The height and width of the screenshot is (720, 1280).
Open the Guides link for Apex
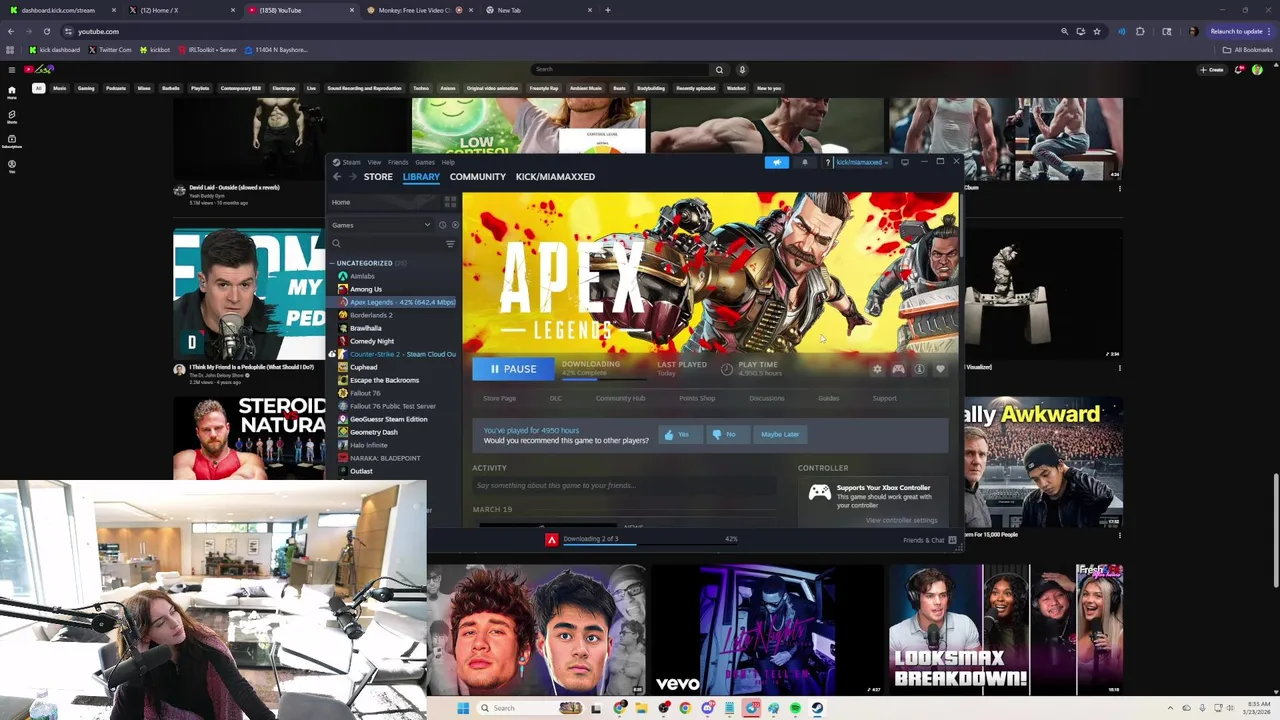[x=828, y=398]
